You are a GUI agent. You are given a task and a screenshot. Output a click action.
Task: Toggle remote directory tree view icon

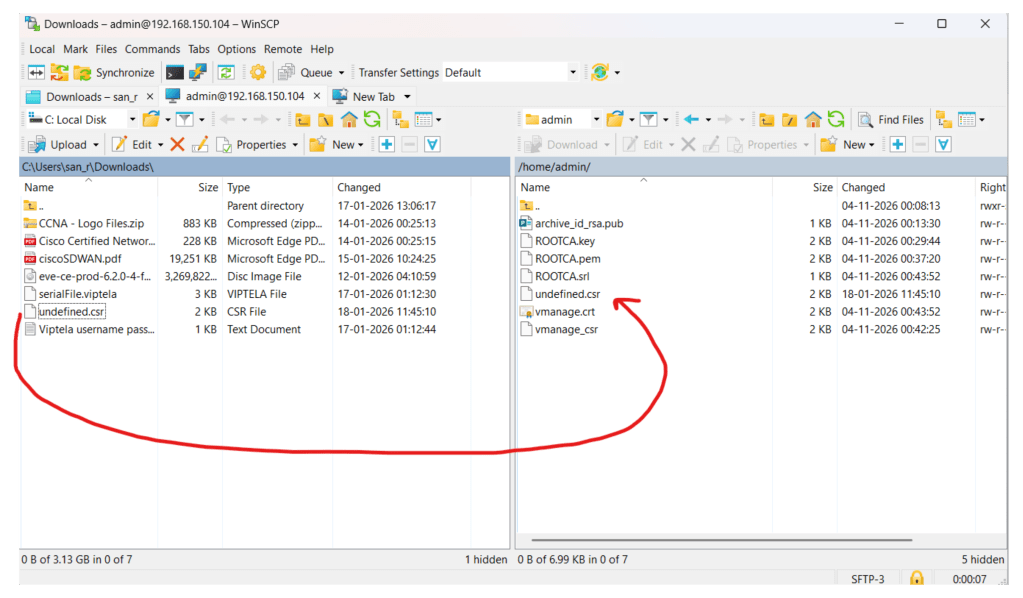tap(944, 120)
